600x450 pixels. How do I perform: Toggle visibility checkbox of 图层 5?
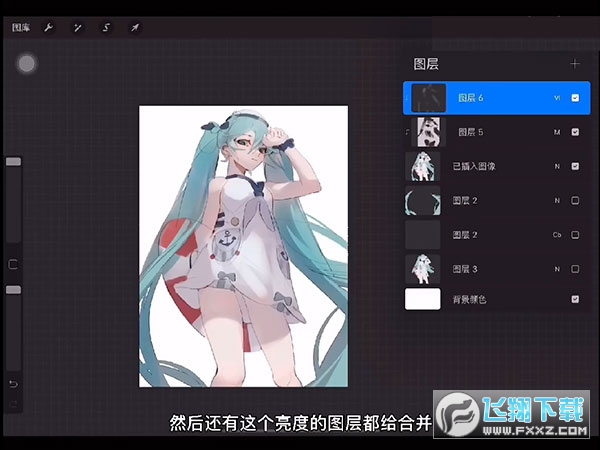tap(575, 132)
